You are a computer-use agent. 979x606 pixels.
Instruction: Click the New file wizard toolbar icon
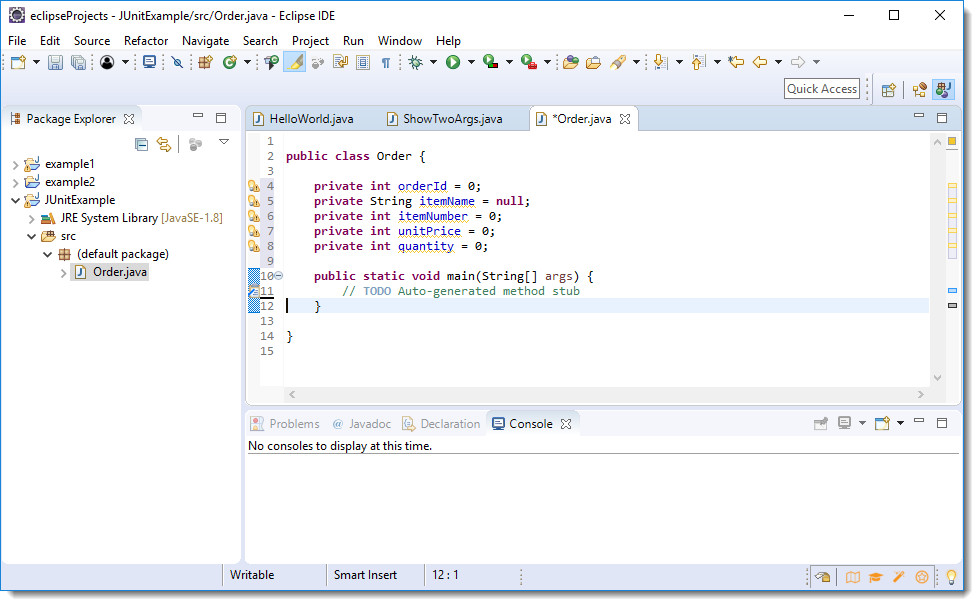tap(18, 62)
